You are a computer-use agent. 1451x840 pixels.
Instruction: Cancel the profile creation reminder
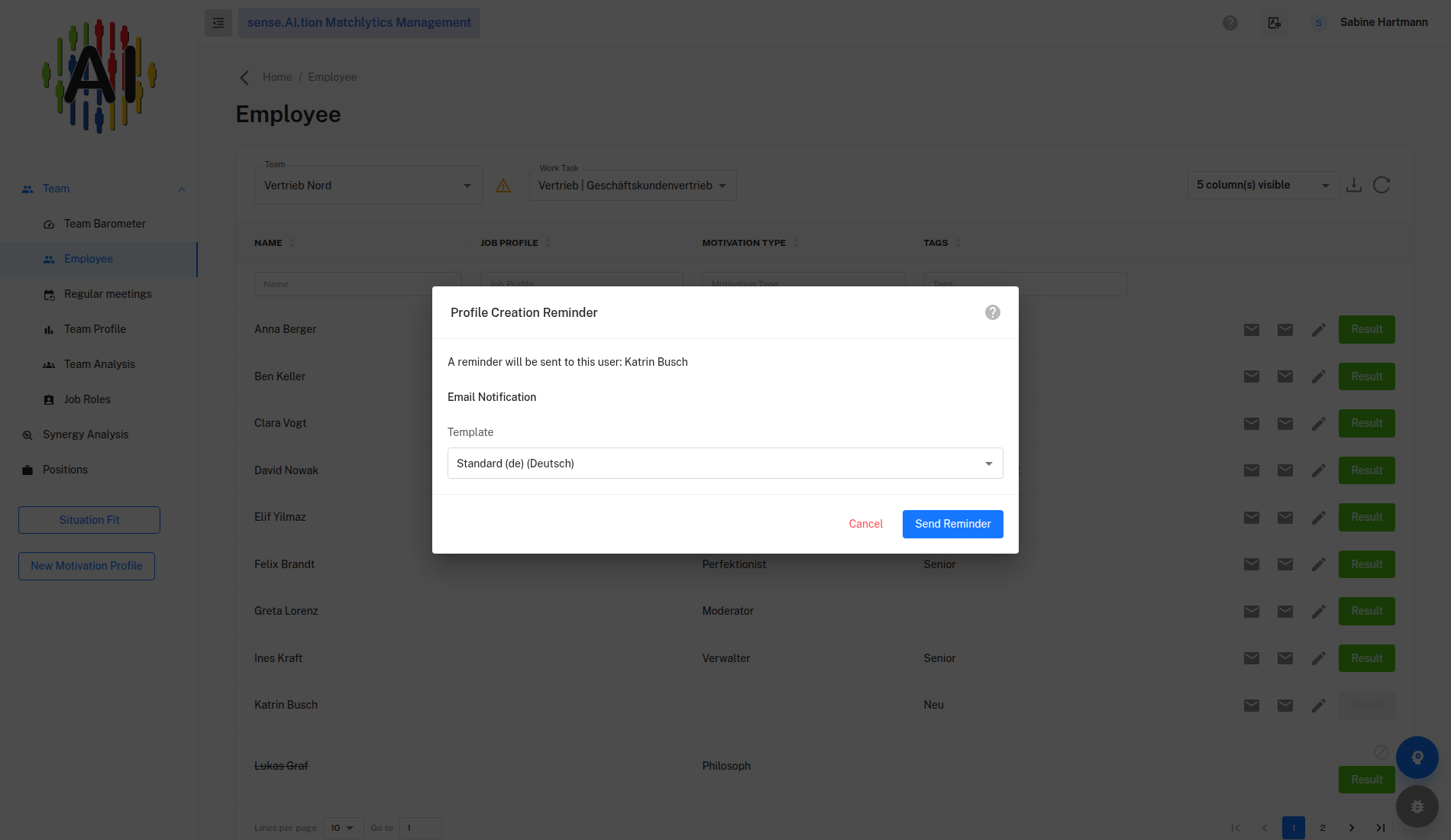click(865, 524)
